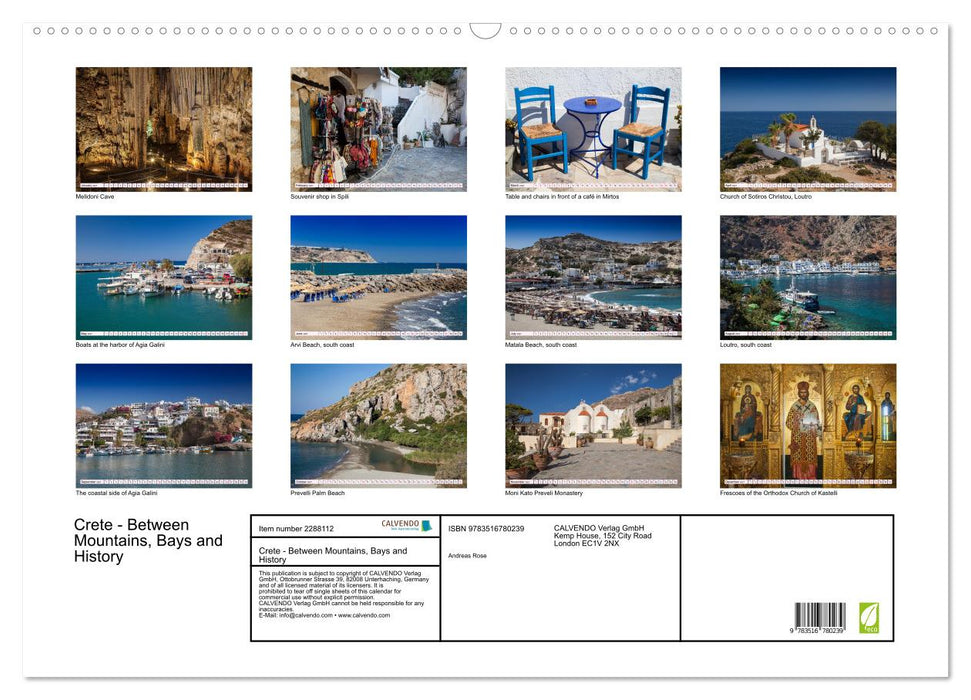Click the CALVENDO logo
Image resolution: width=971 pixels, height=700 pixels.
pyautogui.click(x=406, y=525)
